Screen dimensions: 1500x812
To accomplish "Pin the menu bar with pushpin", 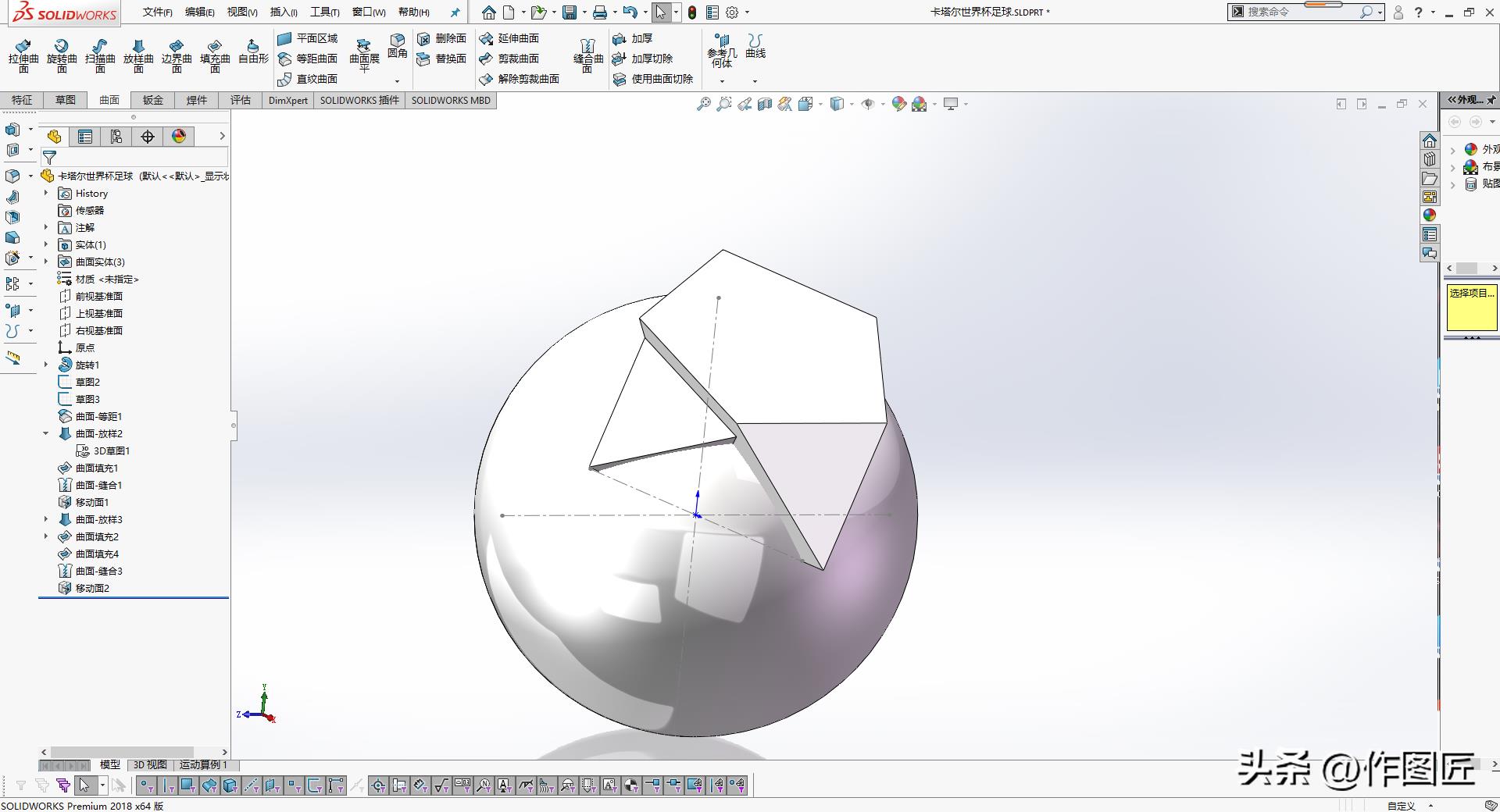I will (x=455, y=12).
